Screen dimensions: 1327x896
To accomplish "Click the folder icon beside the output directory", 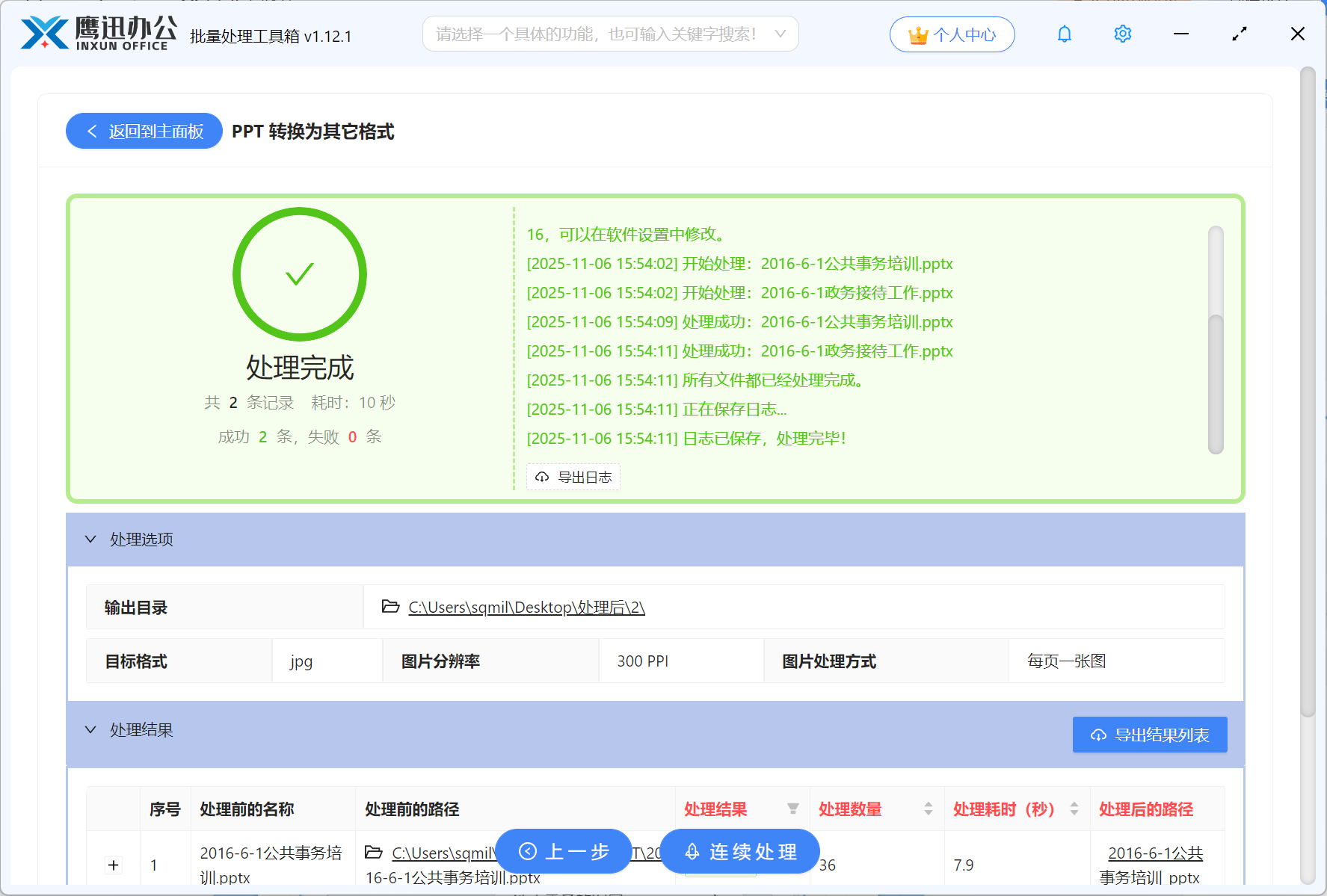I will click(x=390, y=607).
